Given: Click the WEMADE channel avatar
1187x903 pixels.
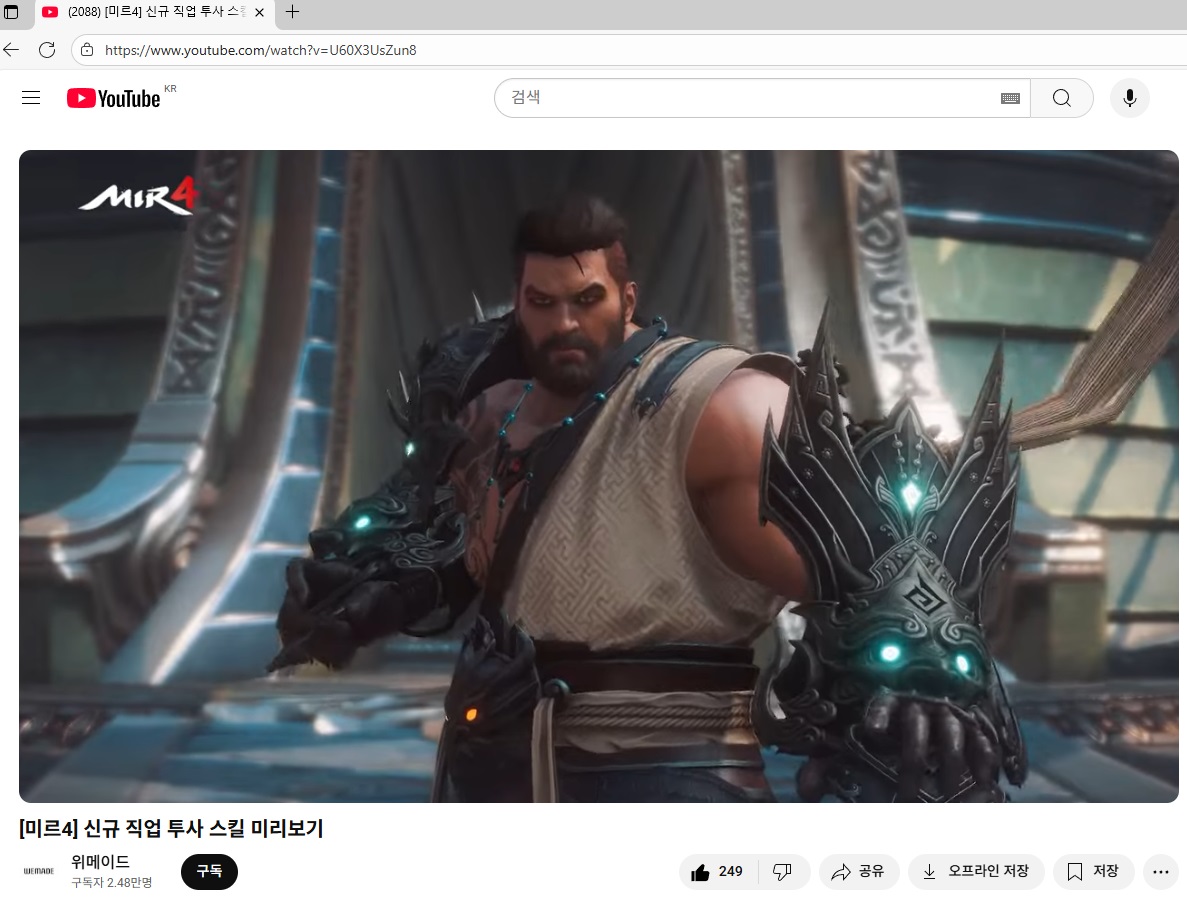Looking at the screenshot, I should pyautogui.click(x=39, y=872).
